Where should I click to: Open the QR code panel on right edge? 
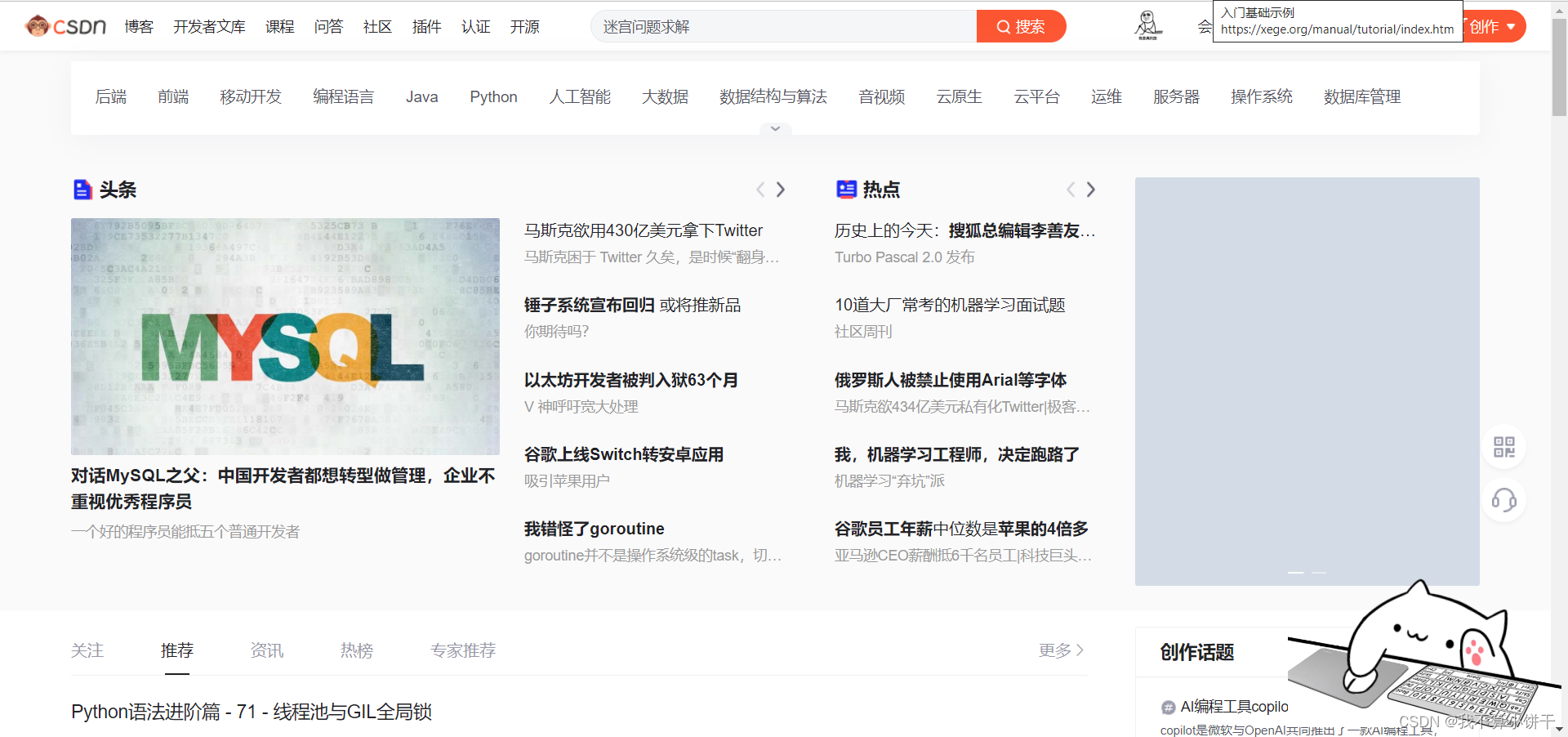coord(1503,448)
